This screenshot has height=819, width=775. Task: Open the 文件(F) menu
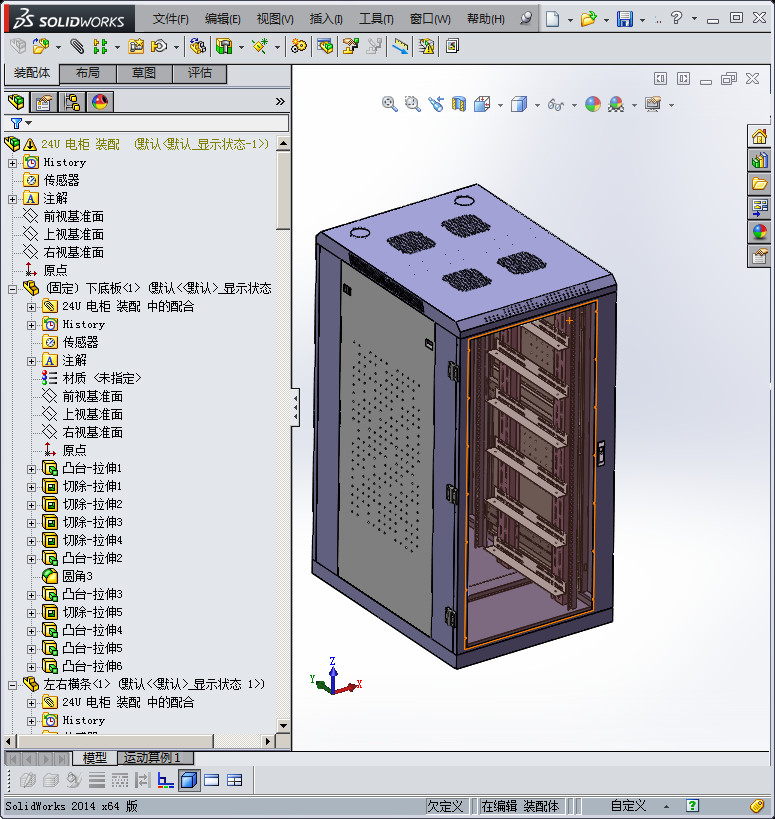tap(171, 19)
